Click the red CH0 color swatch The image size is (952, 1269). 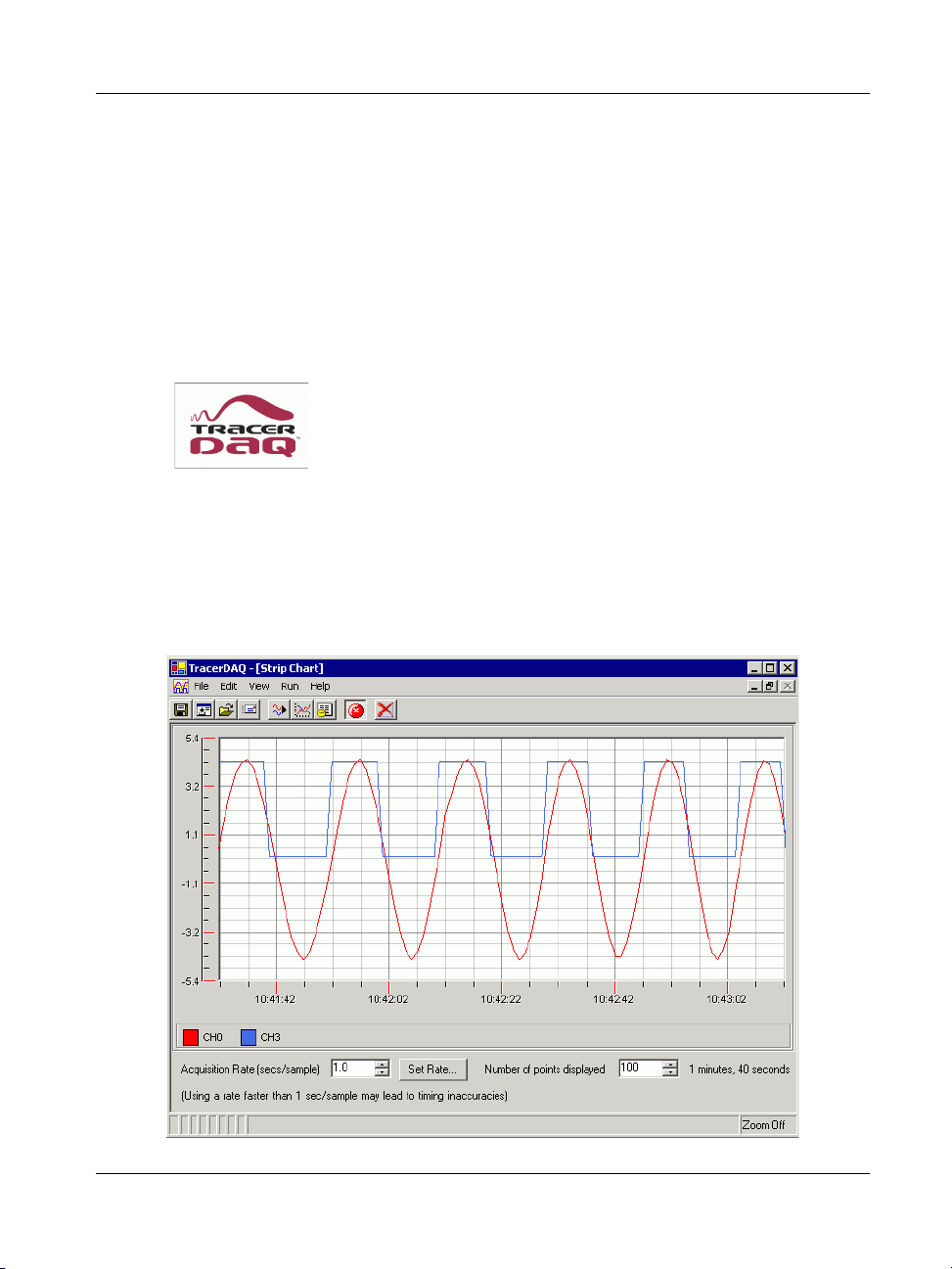191,1037
